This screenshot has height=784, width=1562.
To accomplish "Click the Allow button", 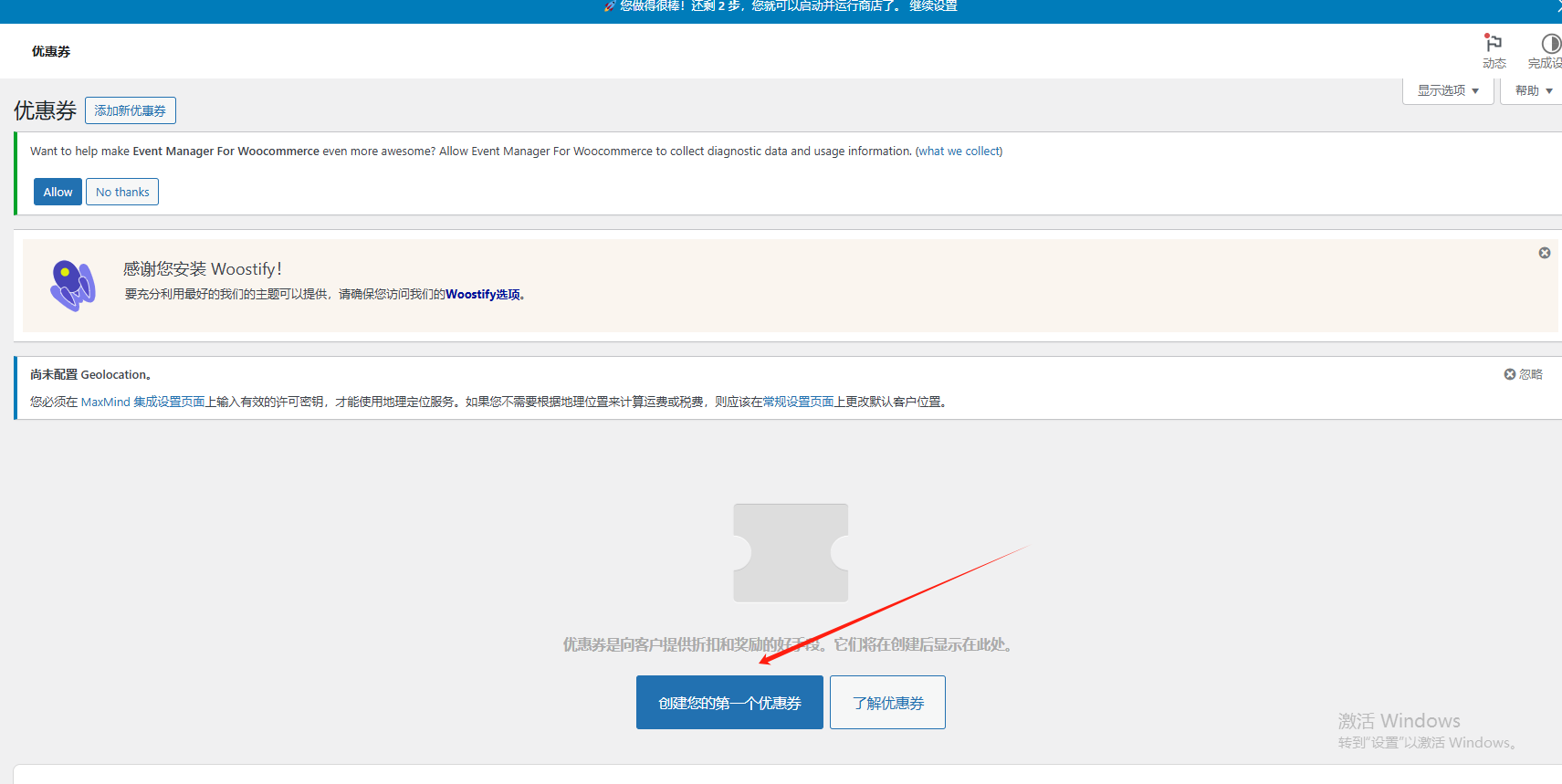I will [x=58, y=192].
